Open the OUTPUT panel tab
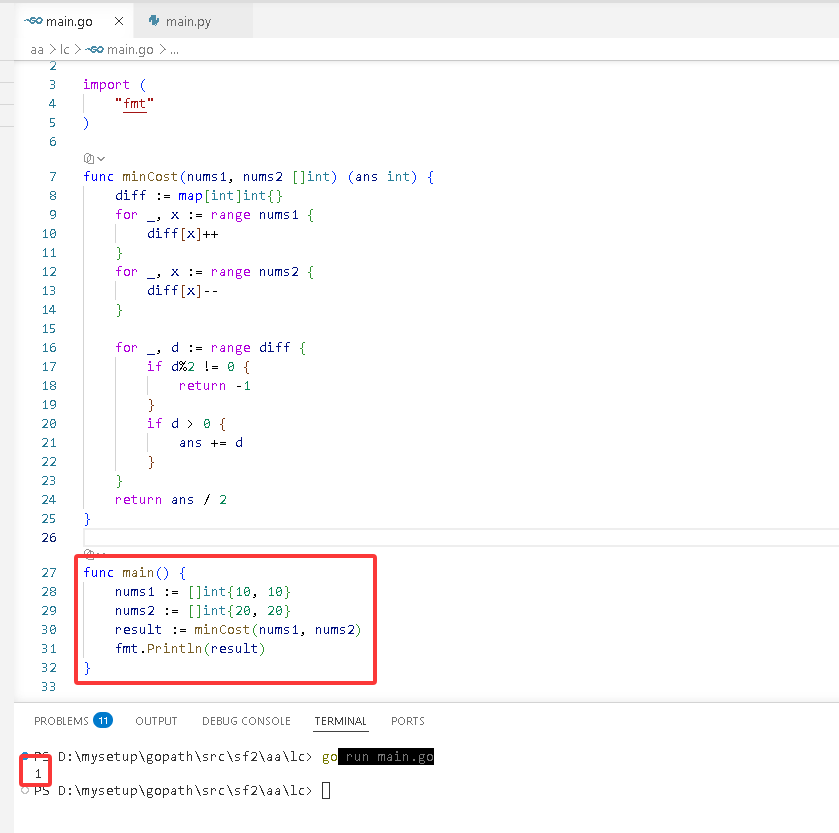 [156, 721]
